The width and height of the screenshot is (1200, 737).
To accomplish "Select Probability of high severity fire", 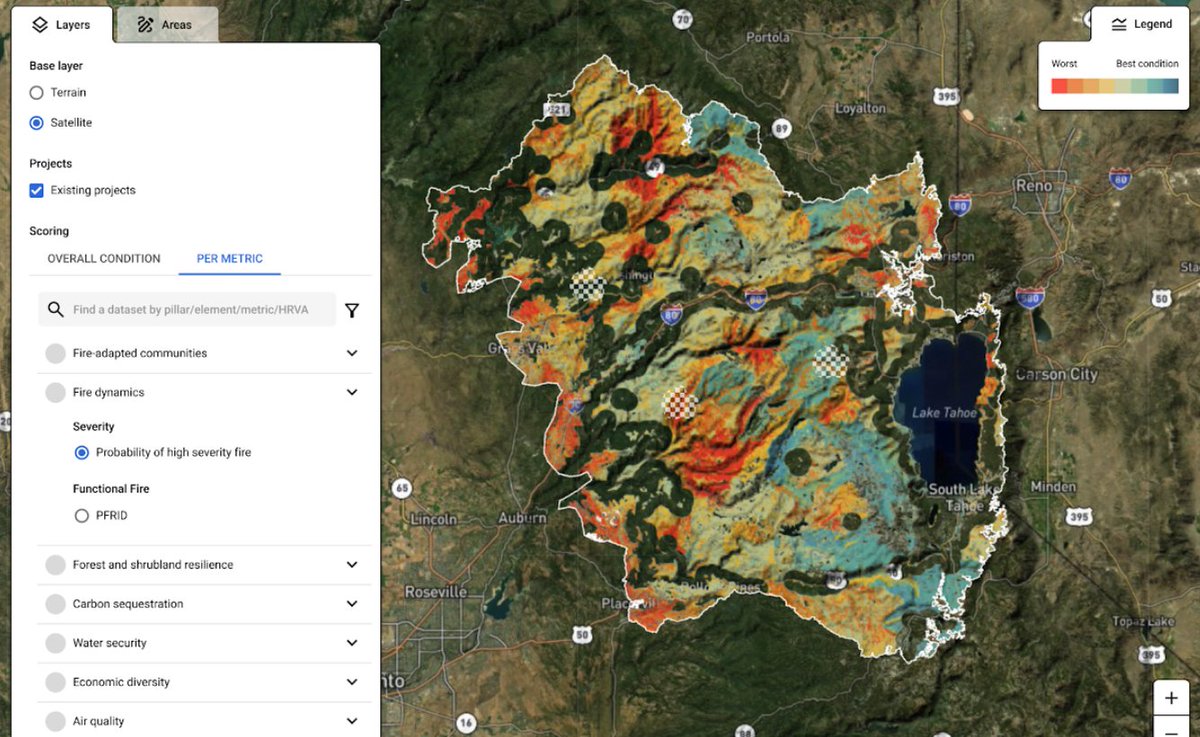I will coord(82,453).
